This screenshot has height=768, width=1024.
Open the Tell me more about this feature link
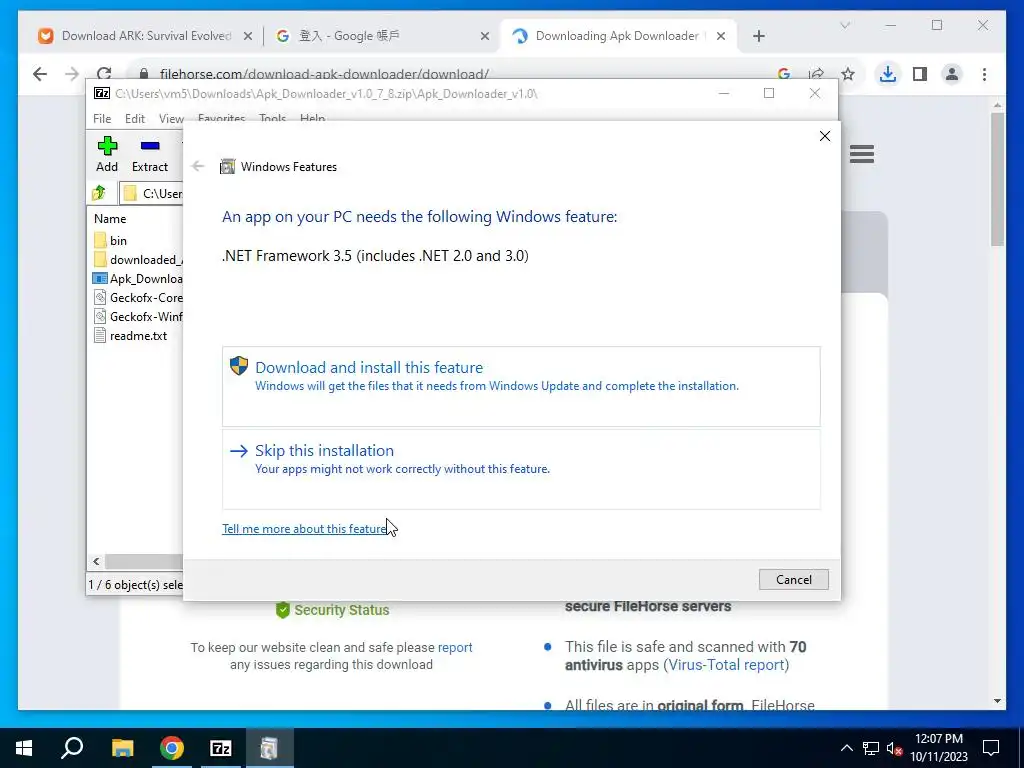coord(304,528)
